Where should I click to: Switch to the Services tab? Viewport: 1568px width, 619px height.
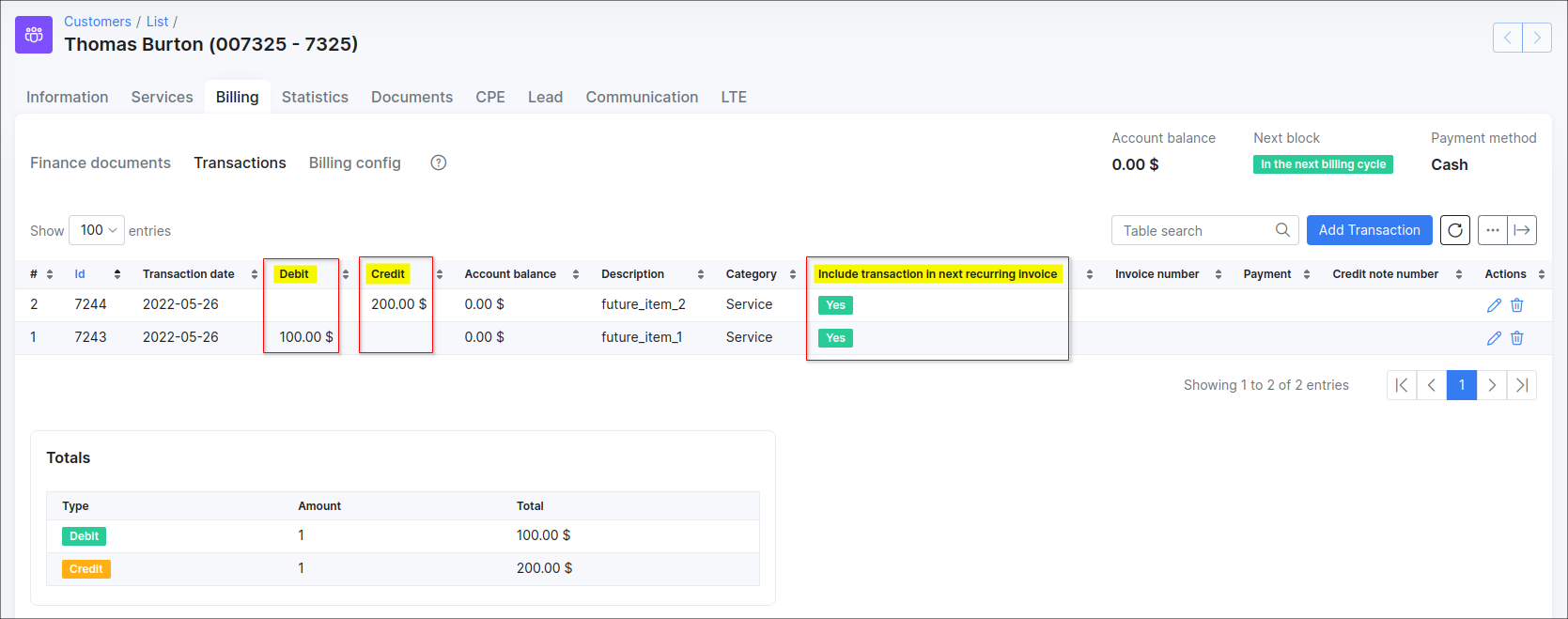click(x=162, y=97)
